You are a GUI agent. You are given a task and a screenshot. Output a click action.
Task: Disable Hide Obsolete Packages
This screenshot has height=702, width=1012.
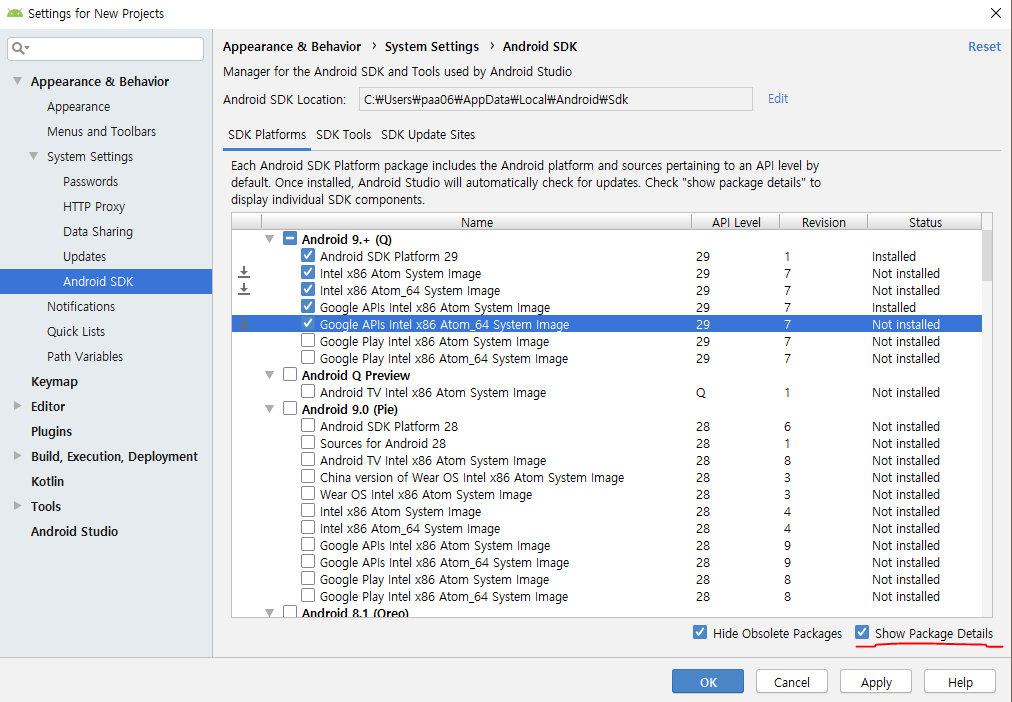[x=700, y=632]
